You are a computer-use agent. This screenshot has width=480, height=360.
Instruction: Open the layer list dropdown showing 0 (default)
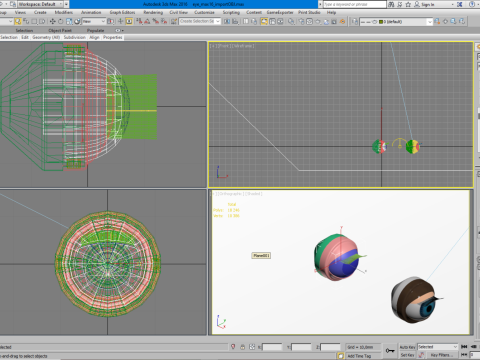396,21
